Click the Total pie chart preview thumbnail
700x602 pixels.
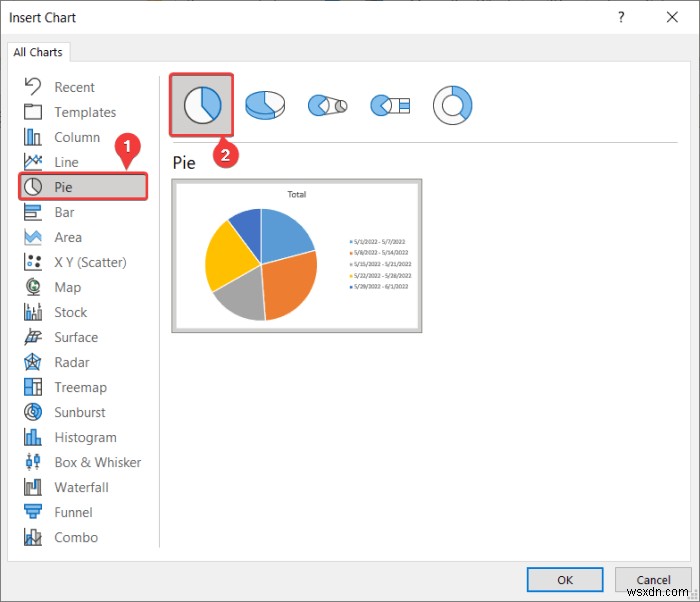(296, 256)
